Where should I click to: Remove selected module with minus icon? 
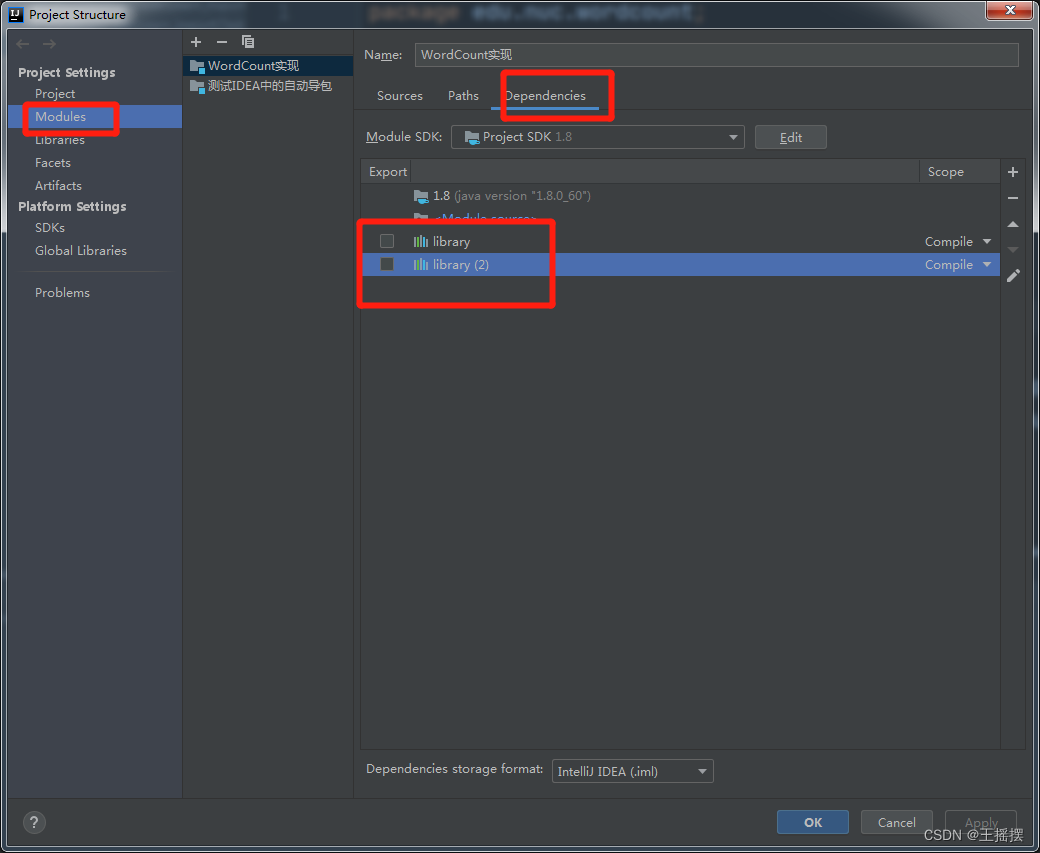click(x=222, y=42)
